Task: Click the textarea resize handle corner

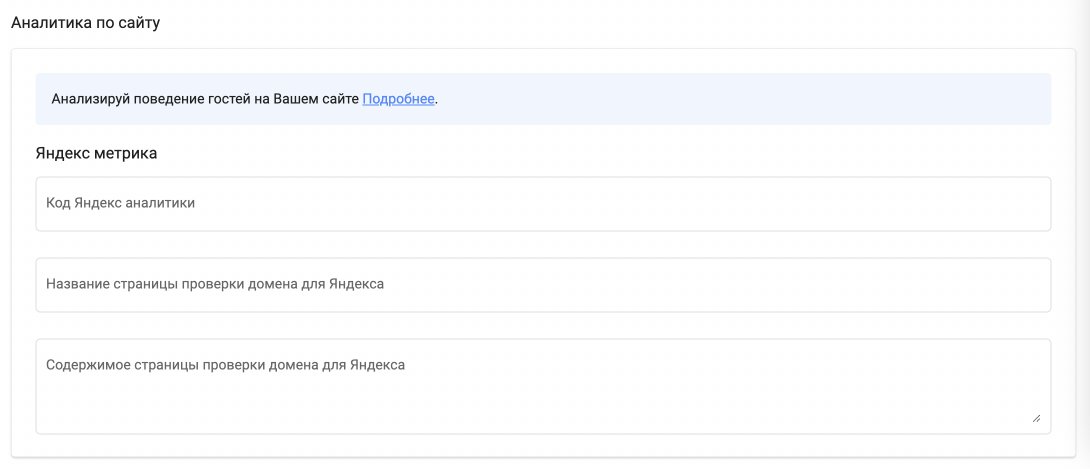Action: (1036, 419)
